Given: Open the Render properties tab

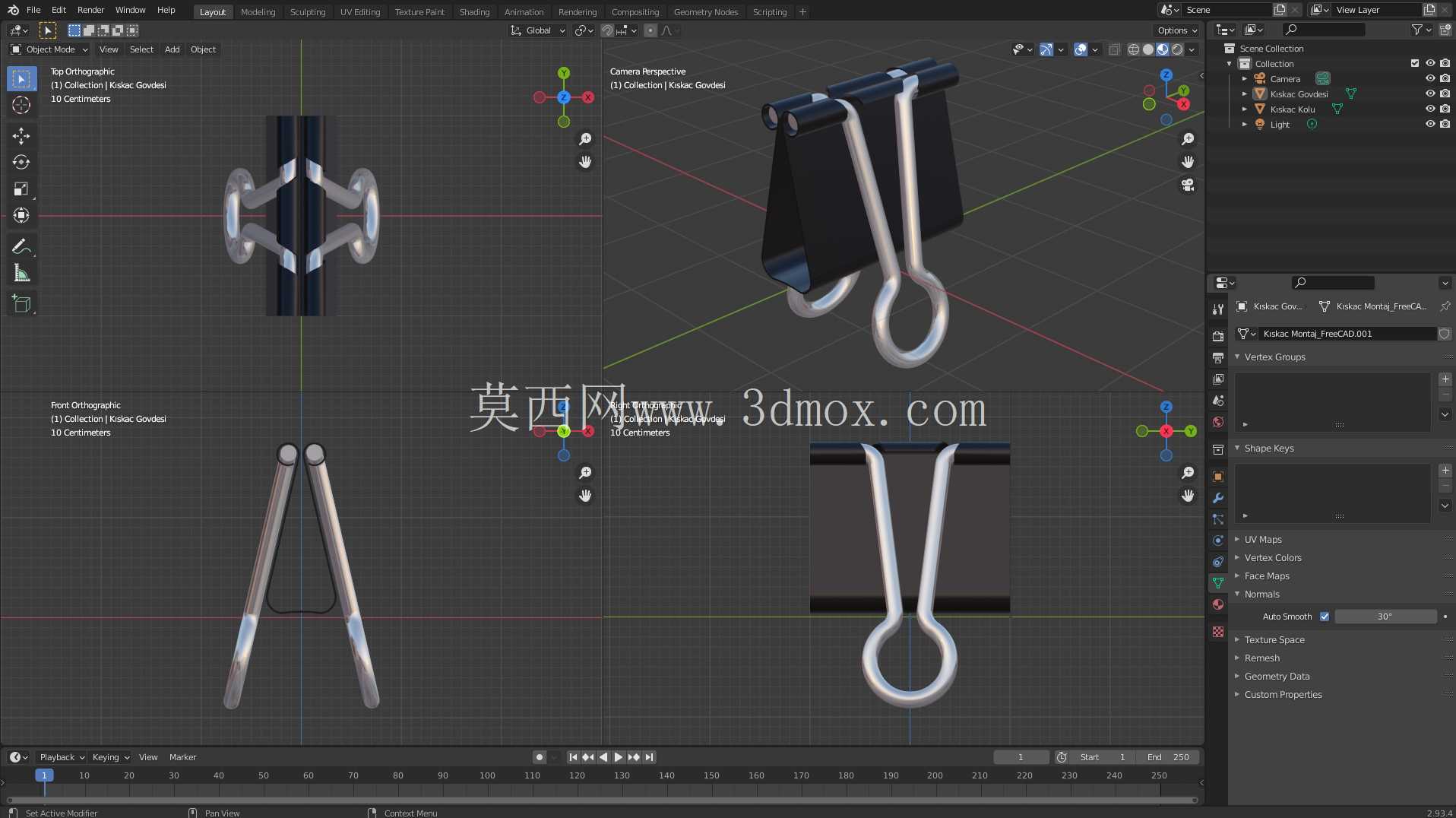Looking at the screenshot, I should click(x=1218, y=336).
